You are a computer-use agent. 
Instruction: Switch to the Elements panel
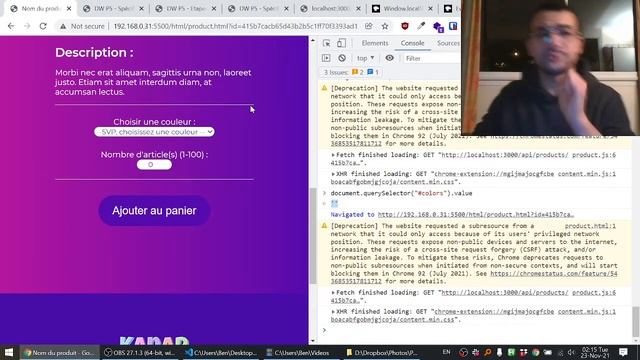click(x=375, y=43)
